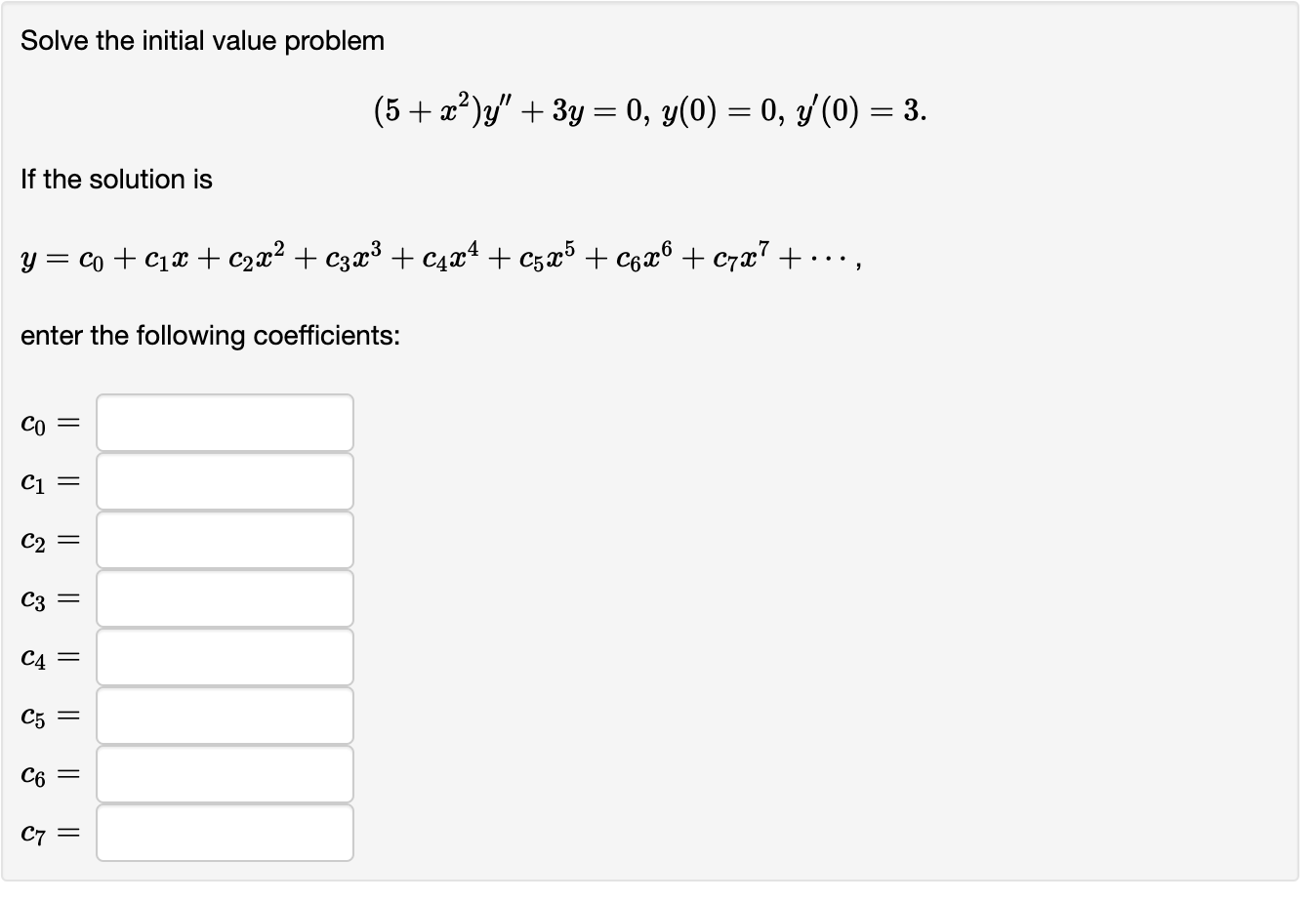
Task: Click the c5 coefficient input field
Action: (224, 716)
